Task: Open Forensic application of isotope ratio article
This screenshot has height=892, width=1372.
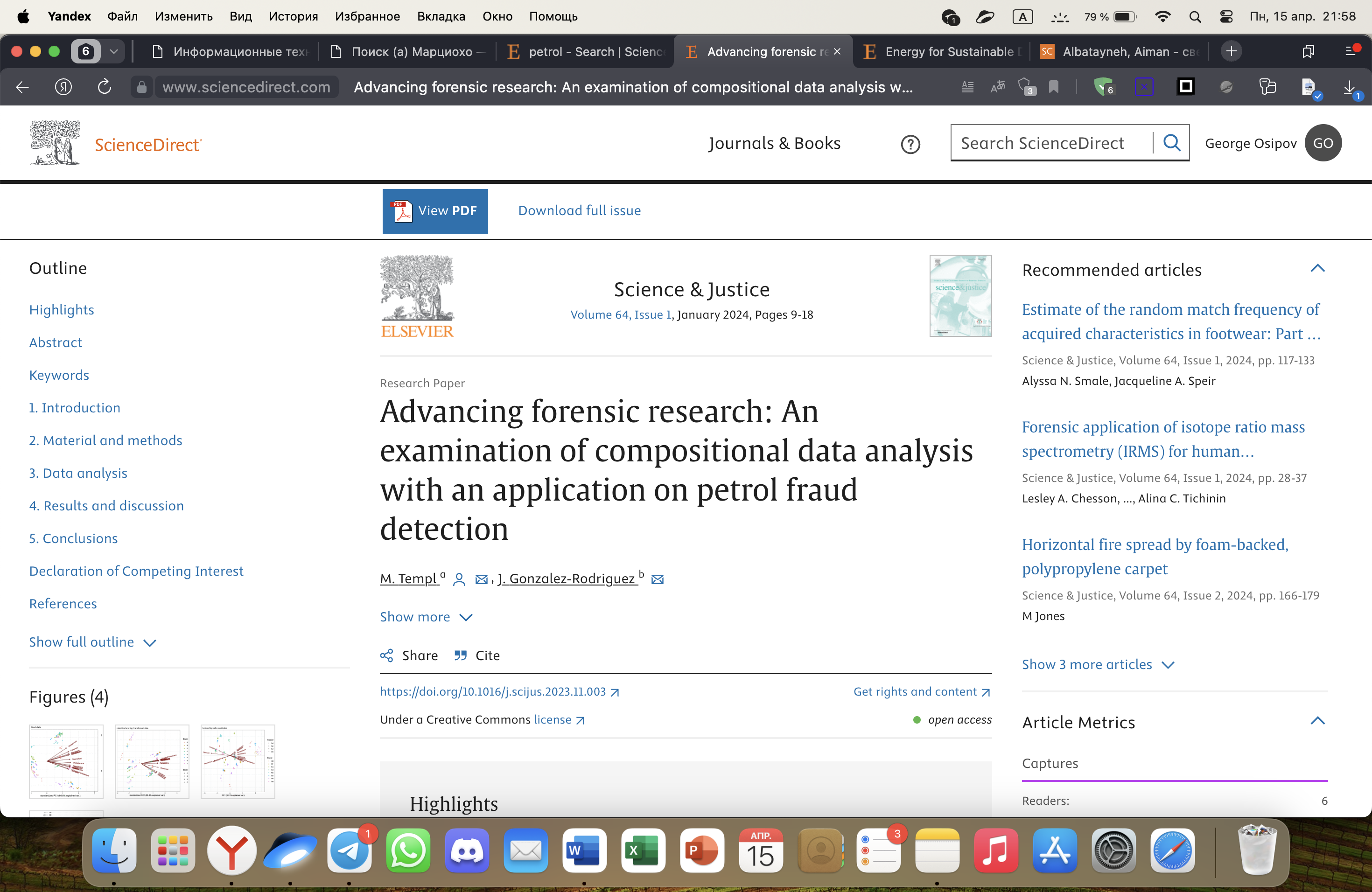Action: pyautogui.click(x=1163, y=439)
